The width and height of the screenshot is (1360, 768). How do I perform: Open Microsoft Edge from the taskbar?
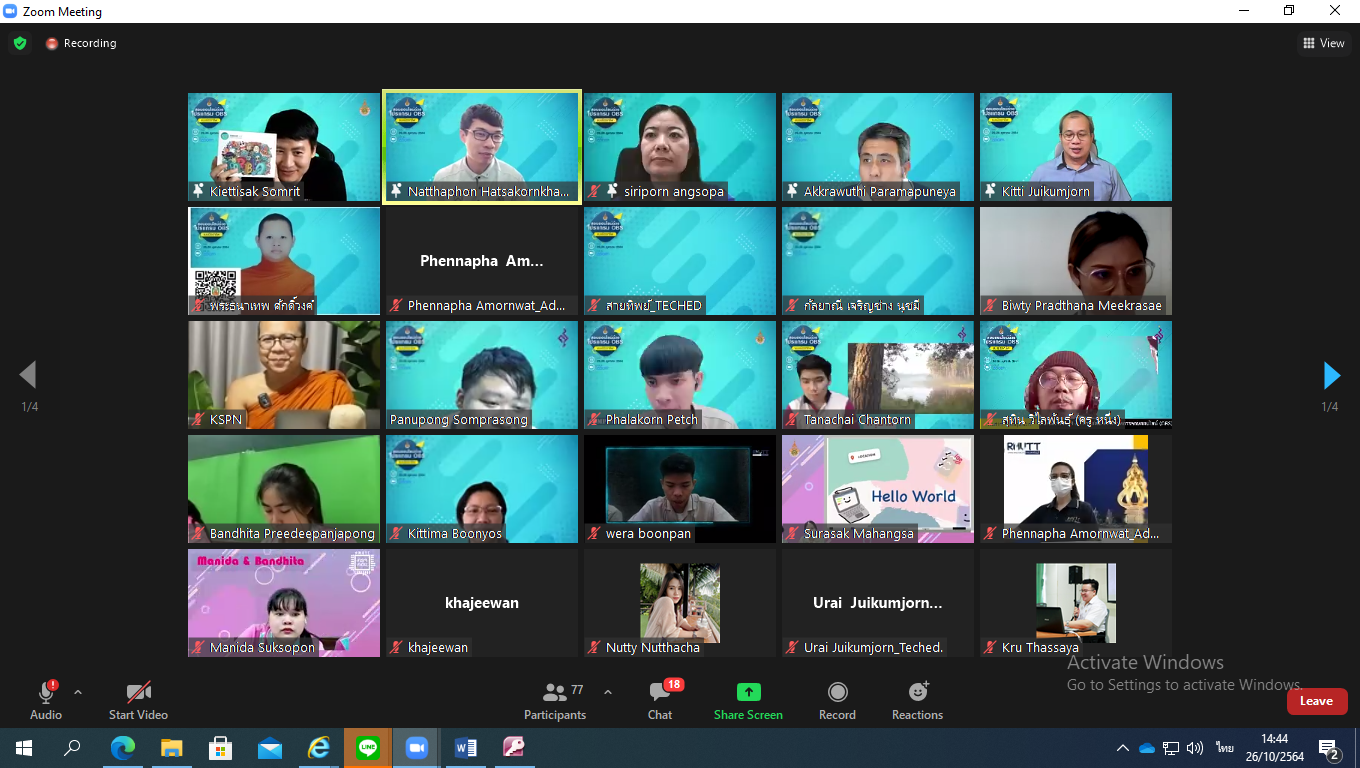(x=123, y=748)
